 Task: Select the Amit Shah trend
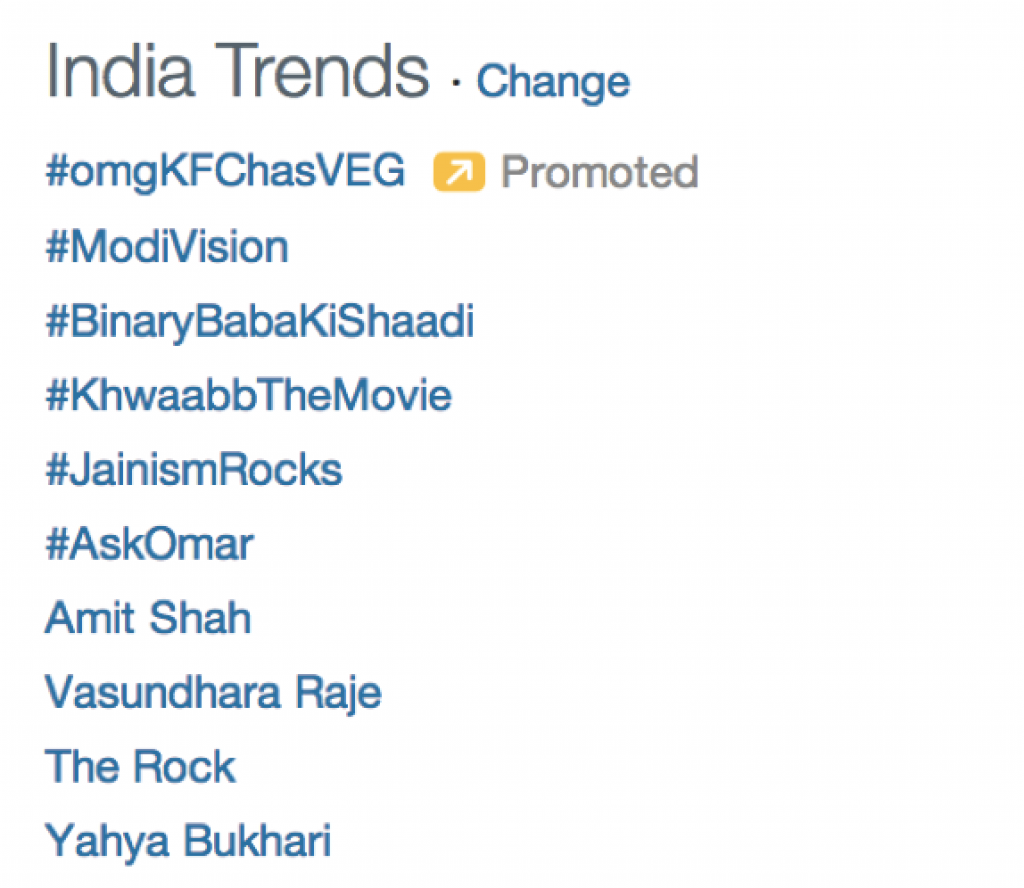(148, 618)
